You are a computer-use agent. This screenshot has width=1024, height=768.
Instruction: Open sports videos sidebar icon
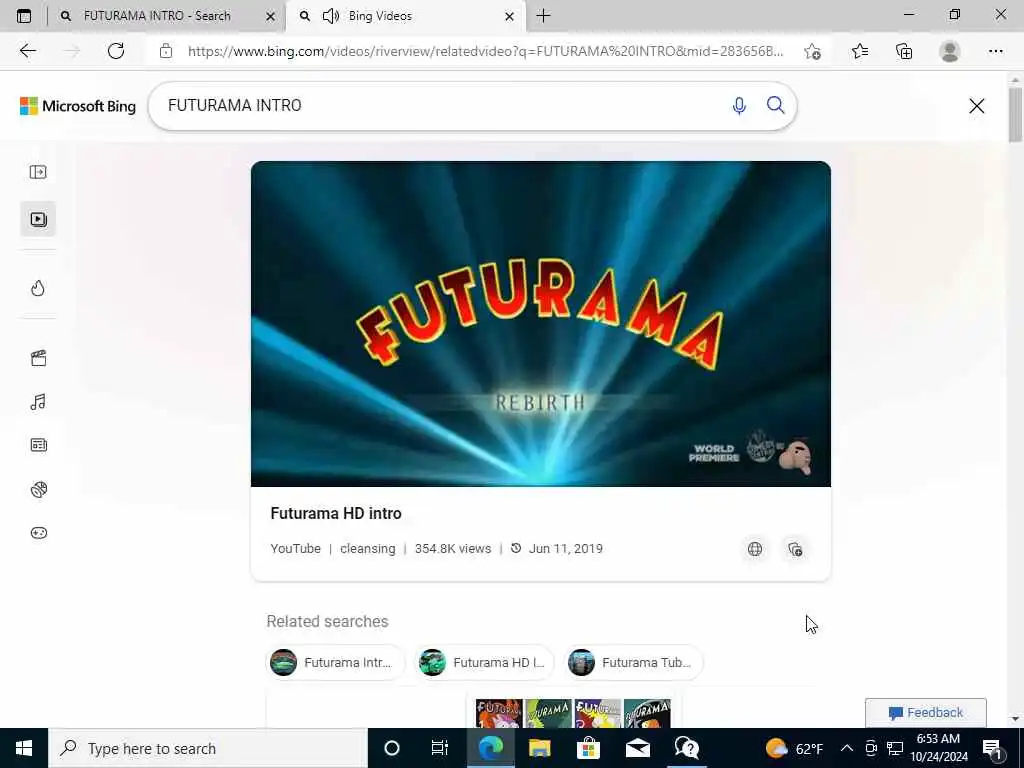click(x=38, y=489)
